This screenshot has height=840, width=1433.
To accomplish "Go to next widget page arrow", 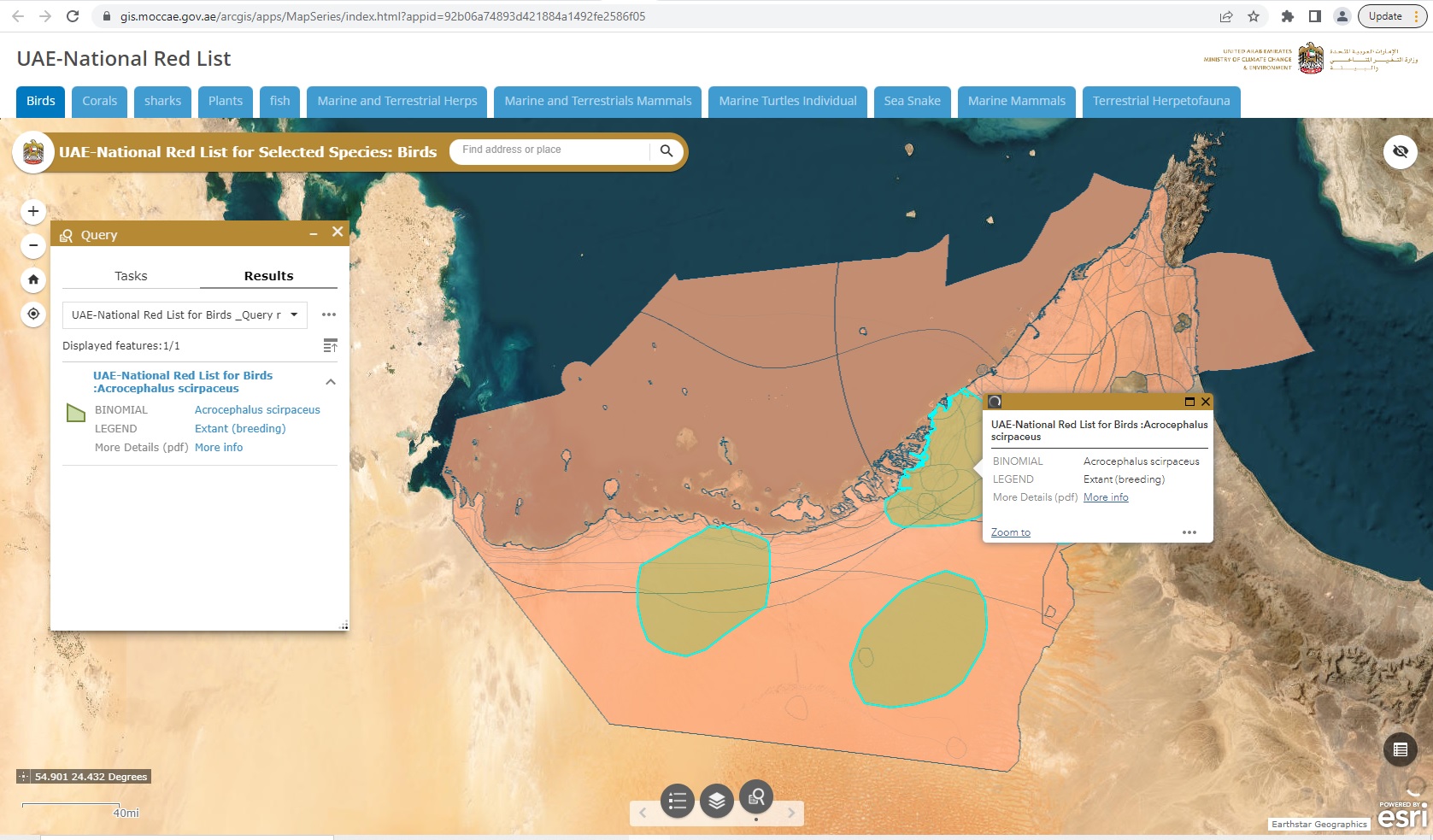I will point(791,813).
